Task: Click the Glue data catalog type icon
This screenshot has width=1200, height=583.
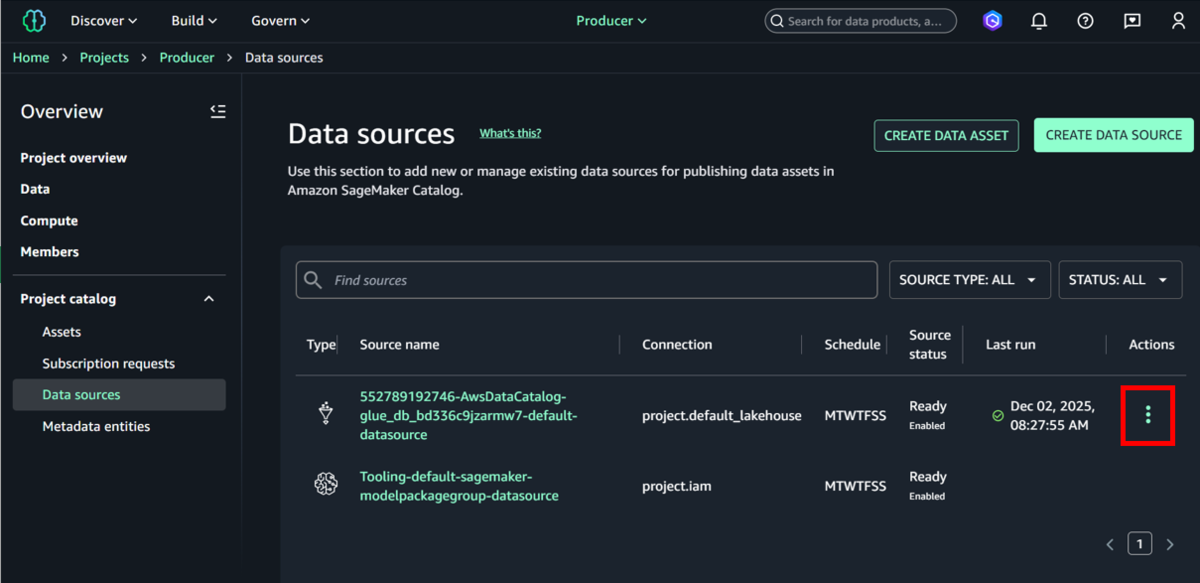Action: coord(325,414)
